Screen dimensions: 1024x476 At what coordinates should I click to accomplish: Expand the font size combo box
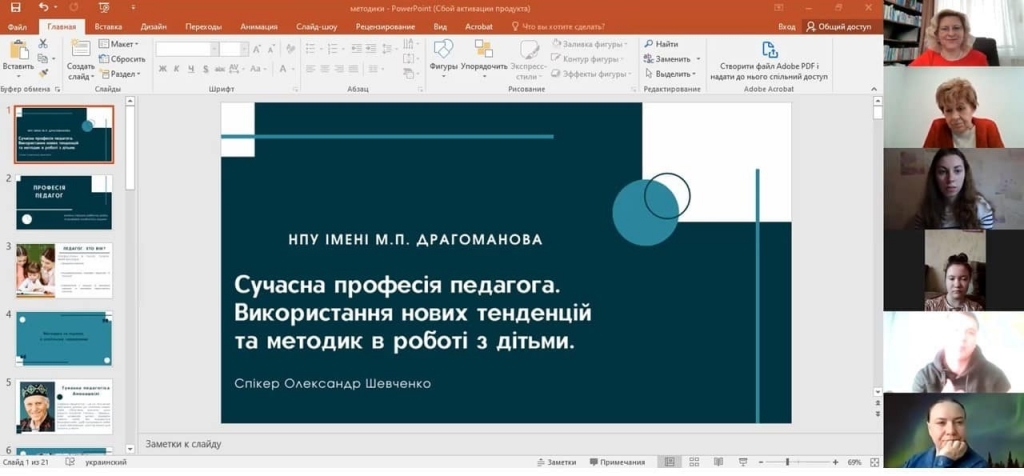pyautogui.click(x=244, y=49)
